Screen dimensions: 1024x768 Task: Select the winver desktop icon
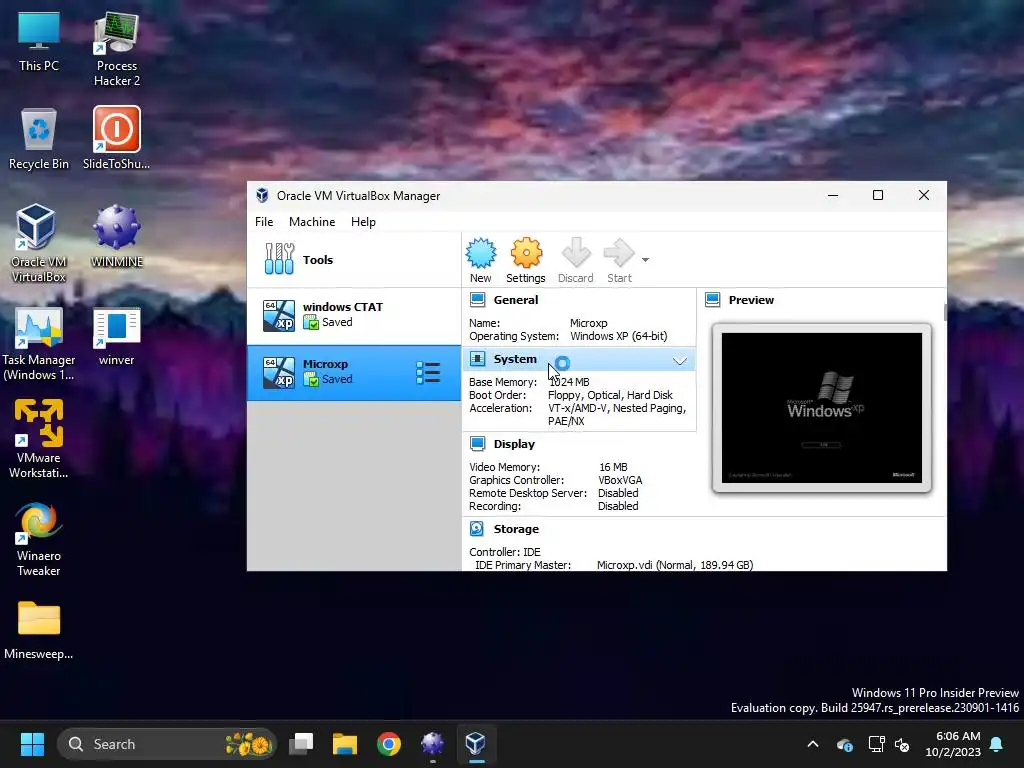(x=117, y=337)
